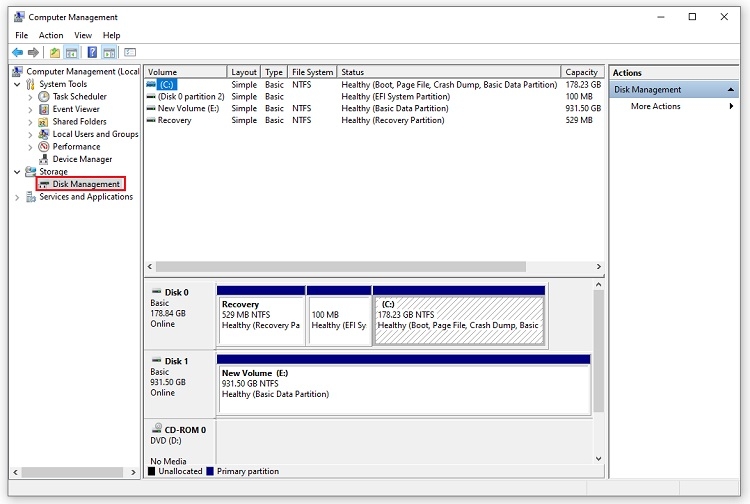Screen dimensions: 750x504
Task: Expand the Local Users and Groups node
Action: tap(30, 134)
